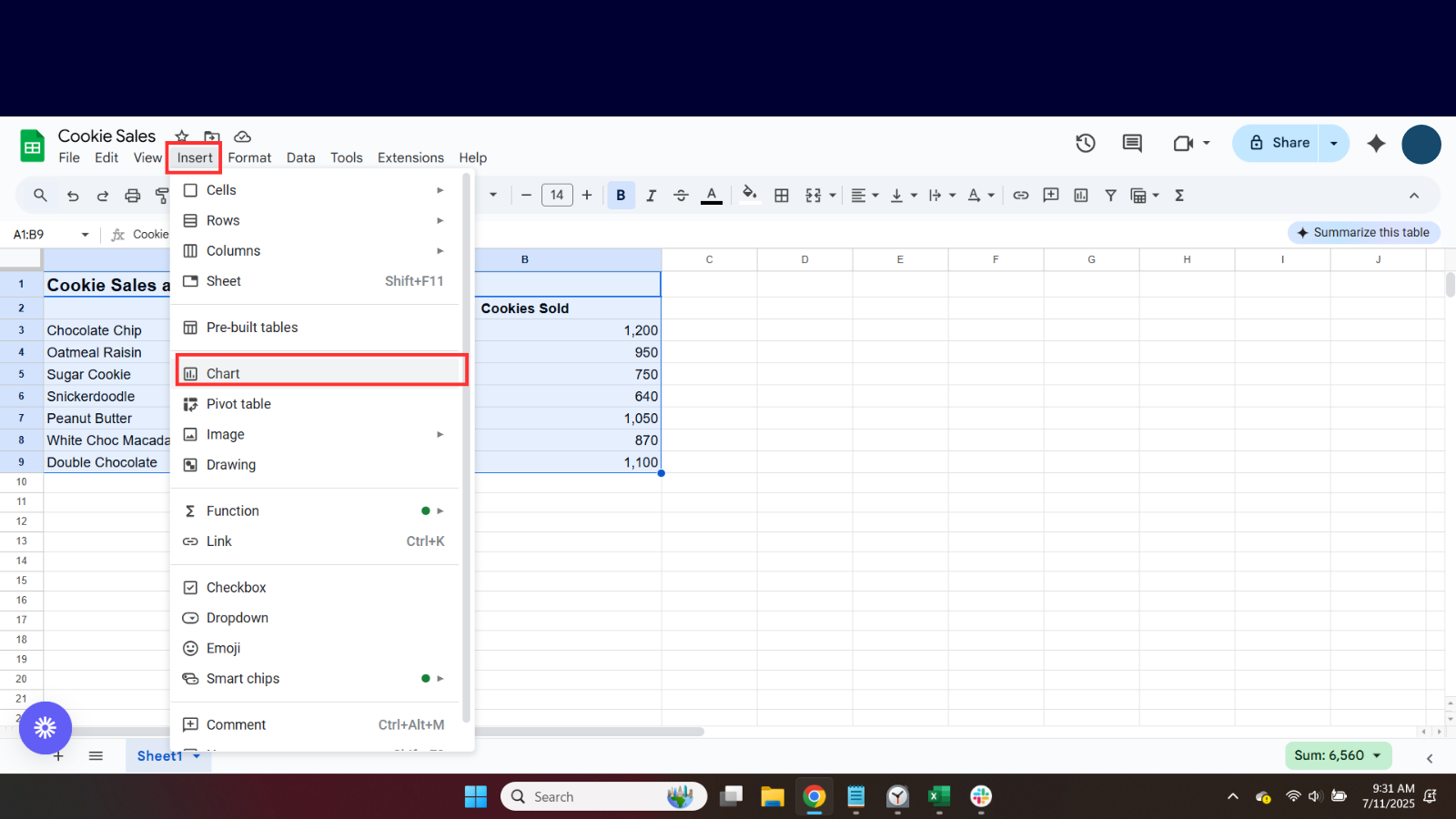The width and height of the screenshot is (1456, 819).
Task: Open the Gemini sparkle icon
Action: click(1376, 143)
